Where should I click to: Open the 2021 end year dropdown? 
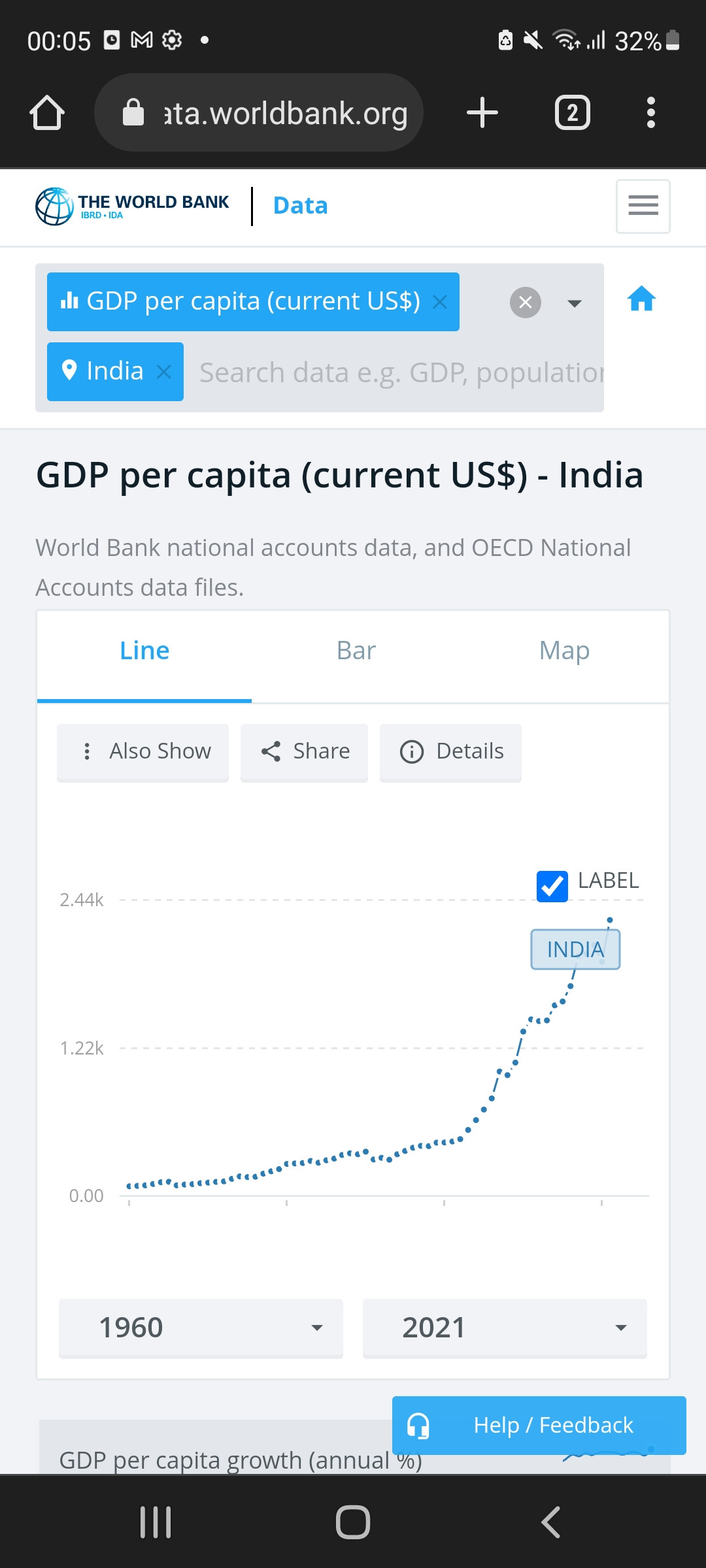(505, 1328)
